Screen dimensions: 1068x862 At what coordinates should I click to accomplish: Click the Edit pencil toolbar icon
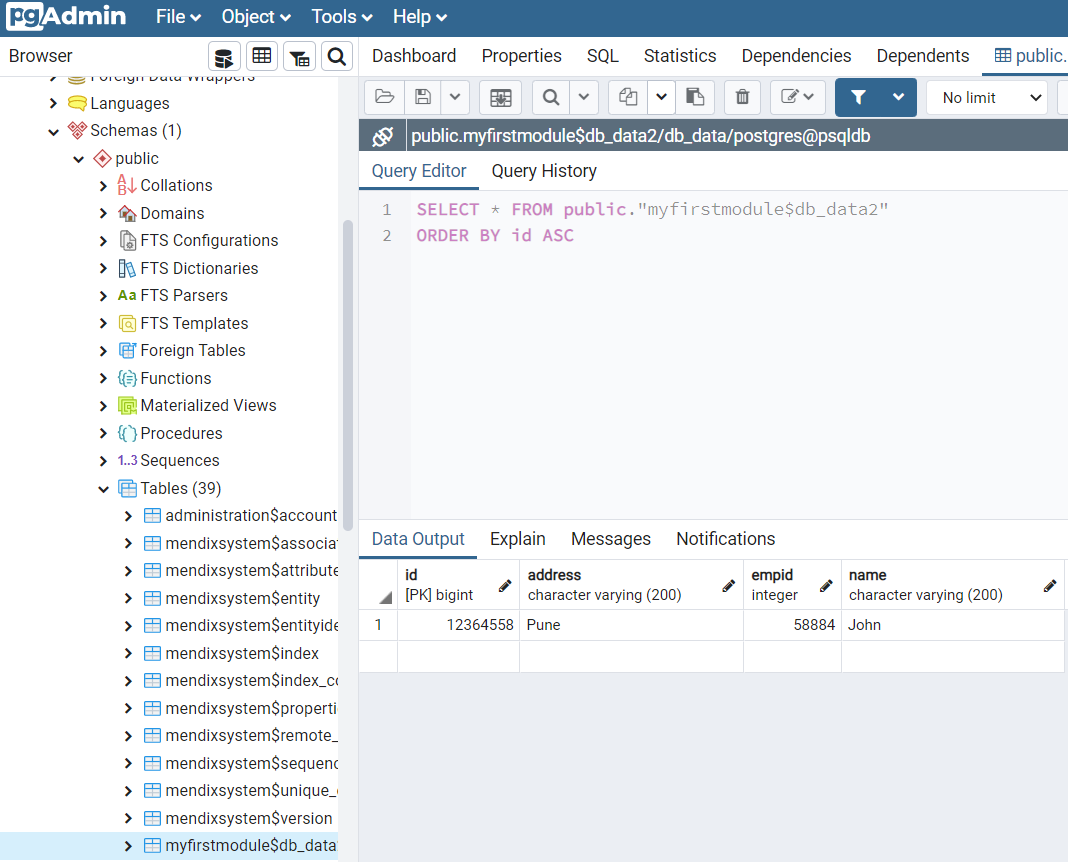click(x=798, y=97)
